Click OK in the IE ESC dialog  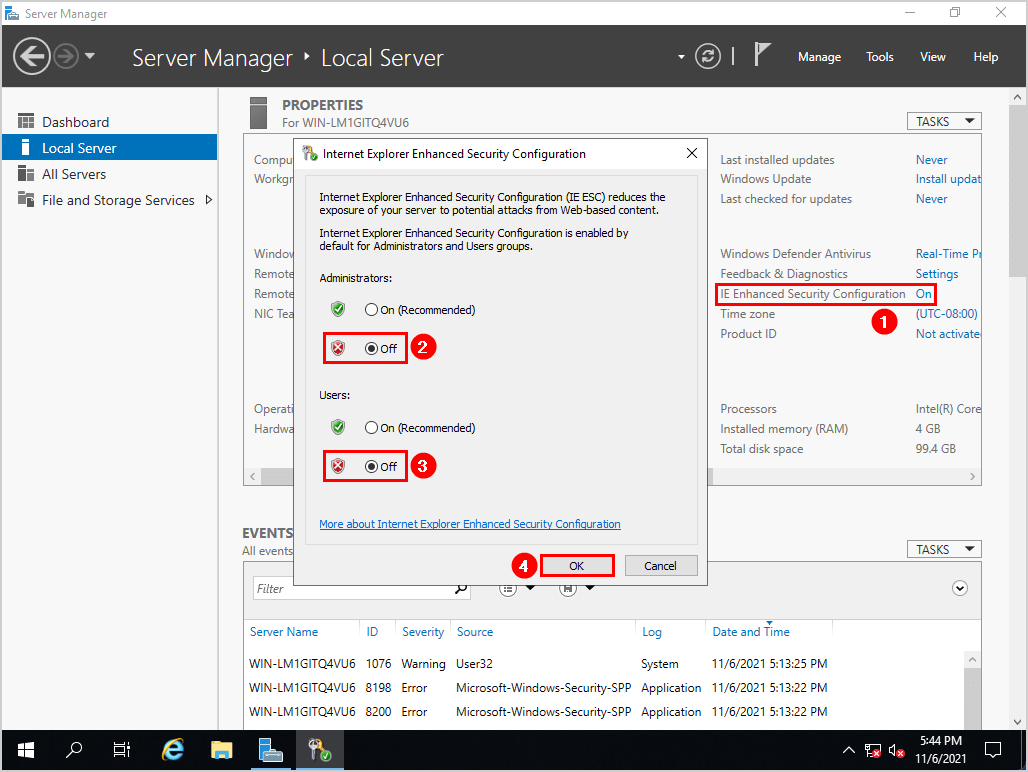[577, 566]
